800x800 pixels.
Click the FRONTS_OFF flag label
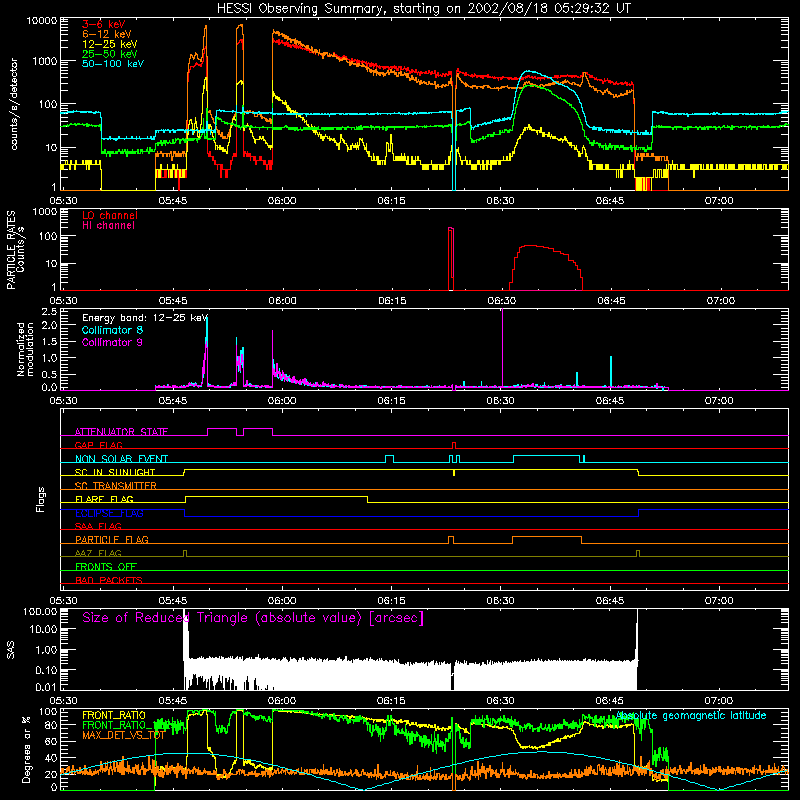coord(106,566)
